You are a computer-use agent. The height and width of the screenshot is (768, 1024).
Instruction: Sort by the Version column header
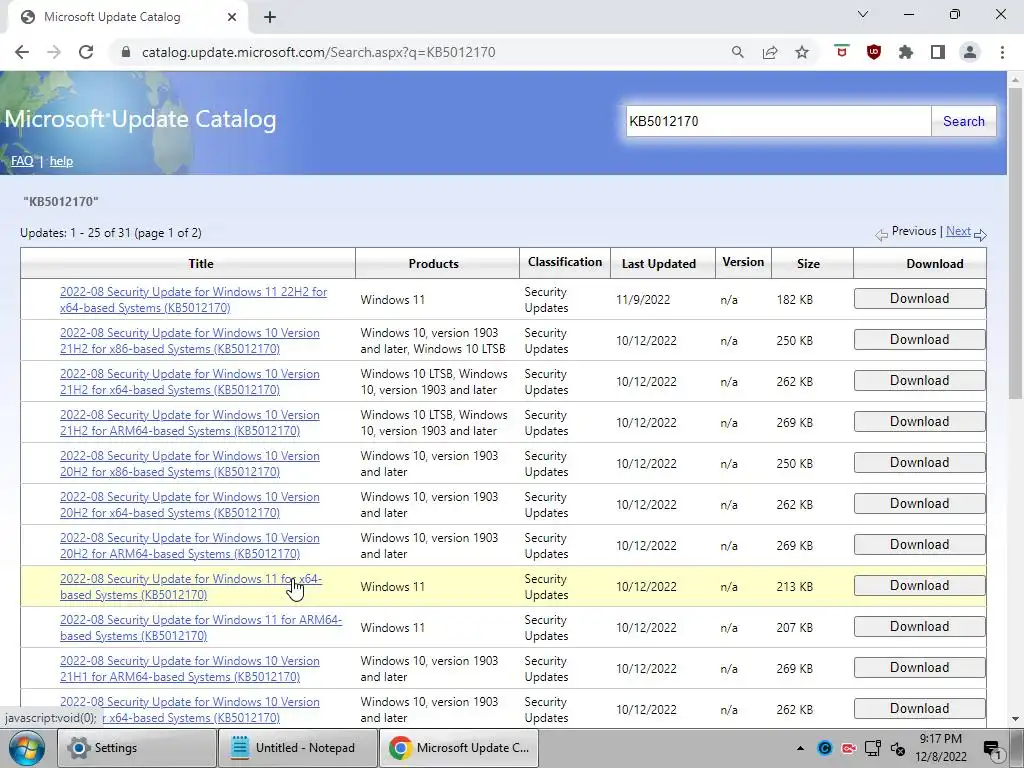click(x=743, y=262)
